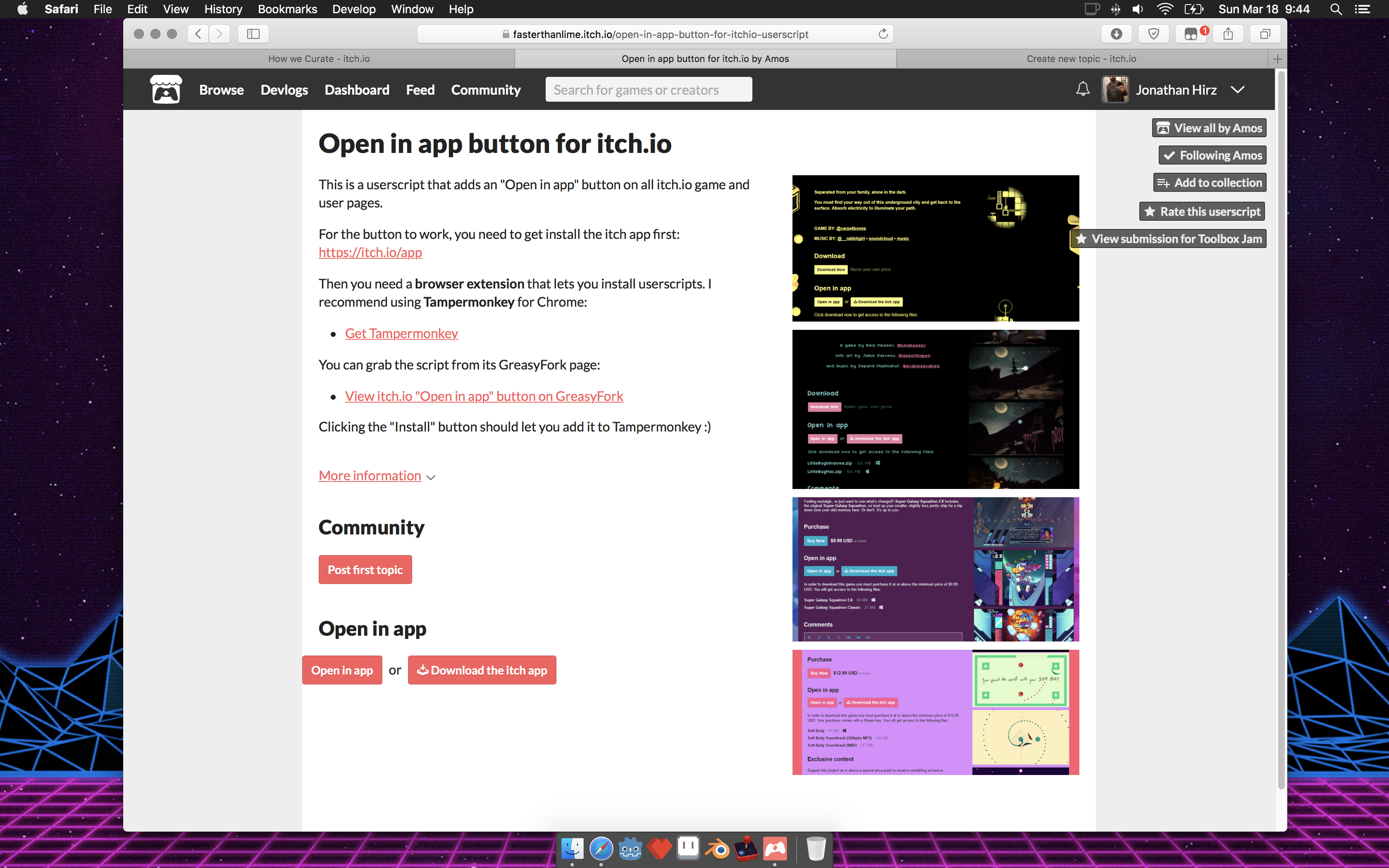
Task: Click the page vertical scrollbar
Action: [1281, 429]
